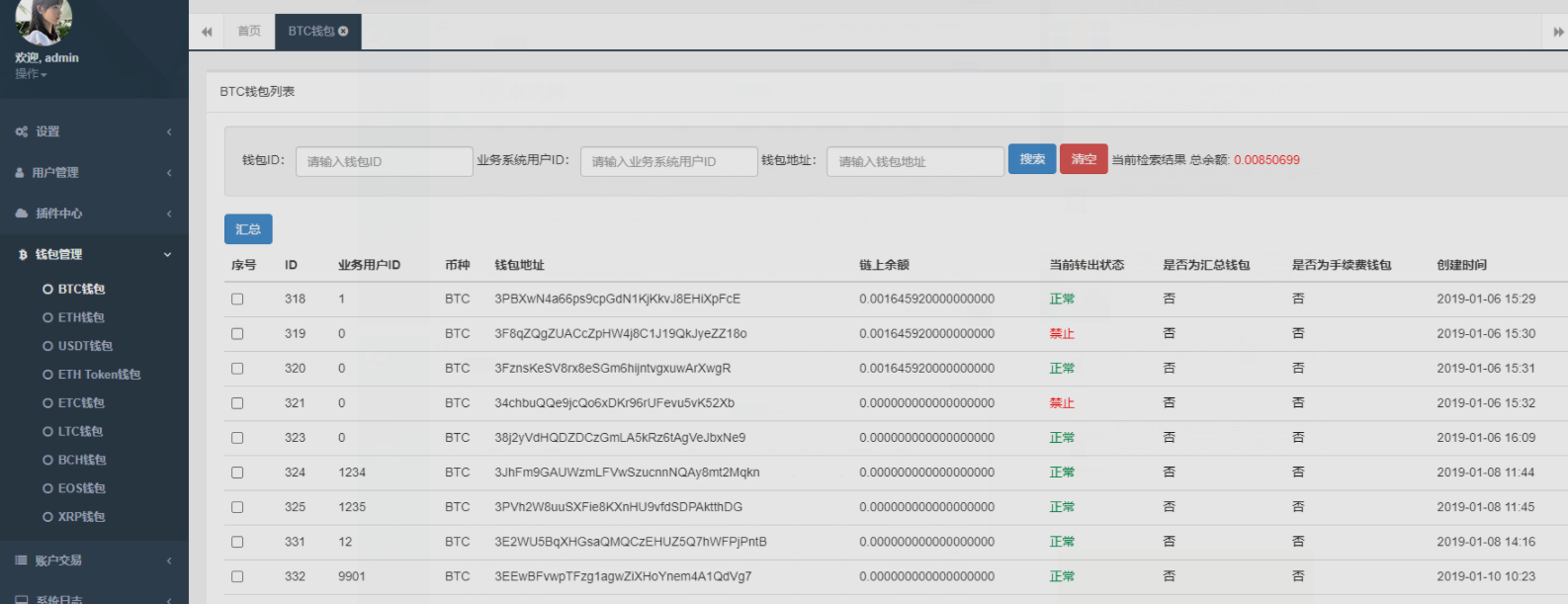
Task: Click the blue 搜索 button
Action: [1032, 159]
